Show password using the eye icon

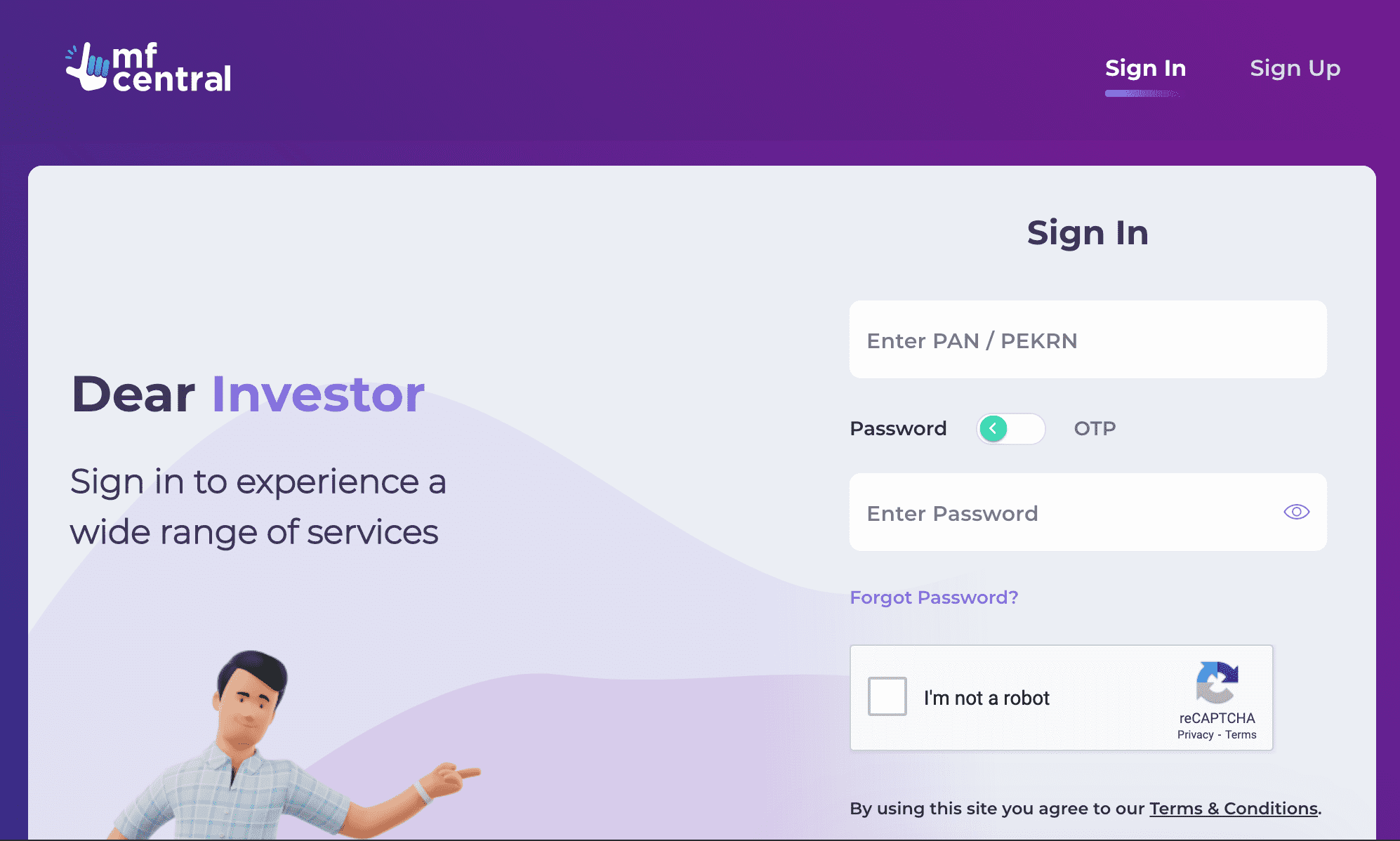[1296, 512]
